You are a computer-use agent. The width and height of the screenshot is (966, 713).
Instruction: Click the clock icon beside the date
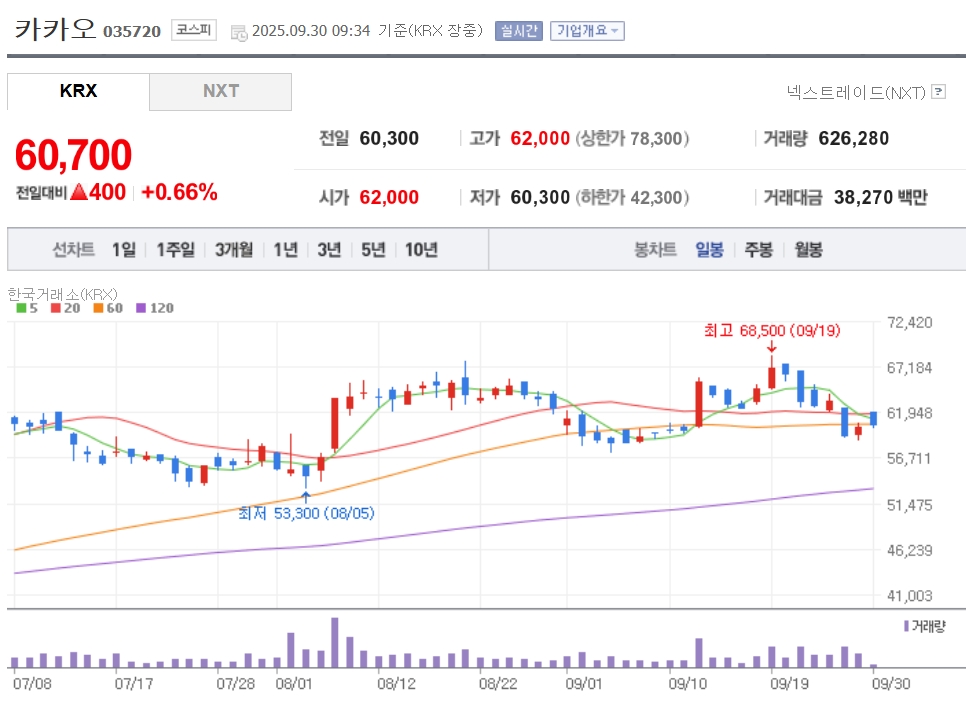click(x=238, y=33)
